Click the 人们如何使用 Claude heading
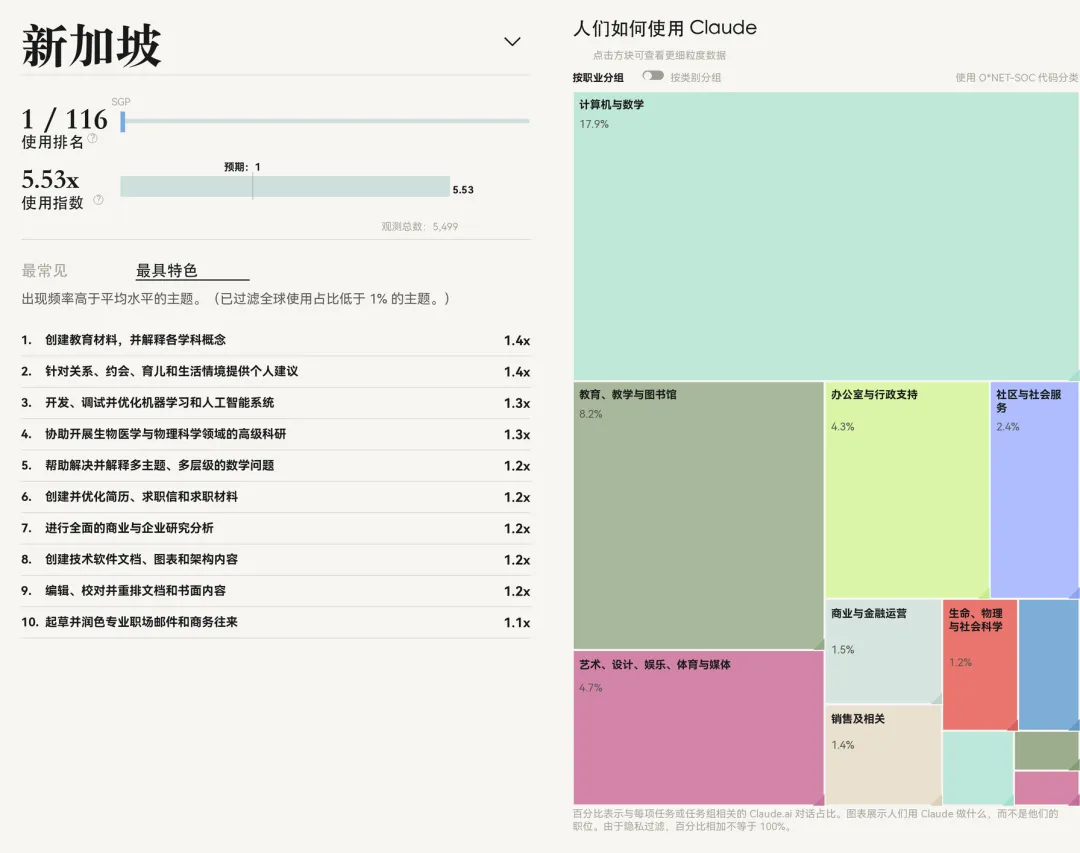The height and width of the screenshot is (853, 1080). 665,28
